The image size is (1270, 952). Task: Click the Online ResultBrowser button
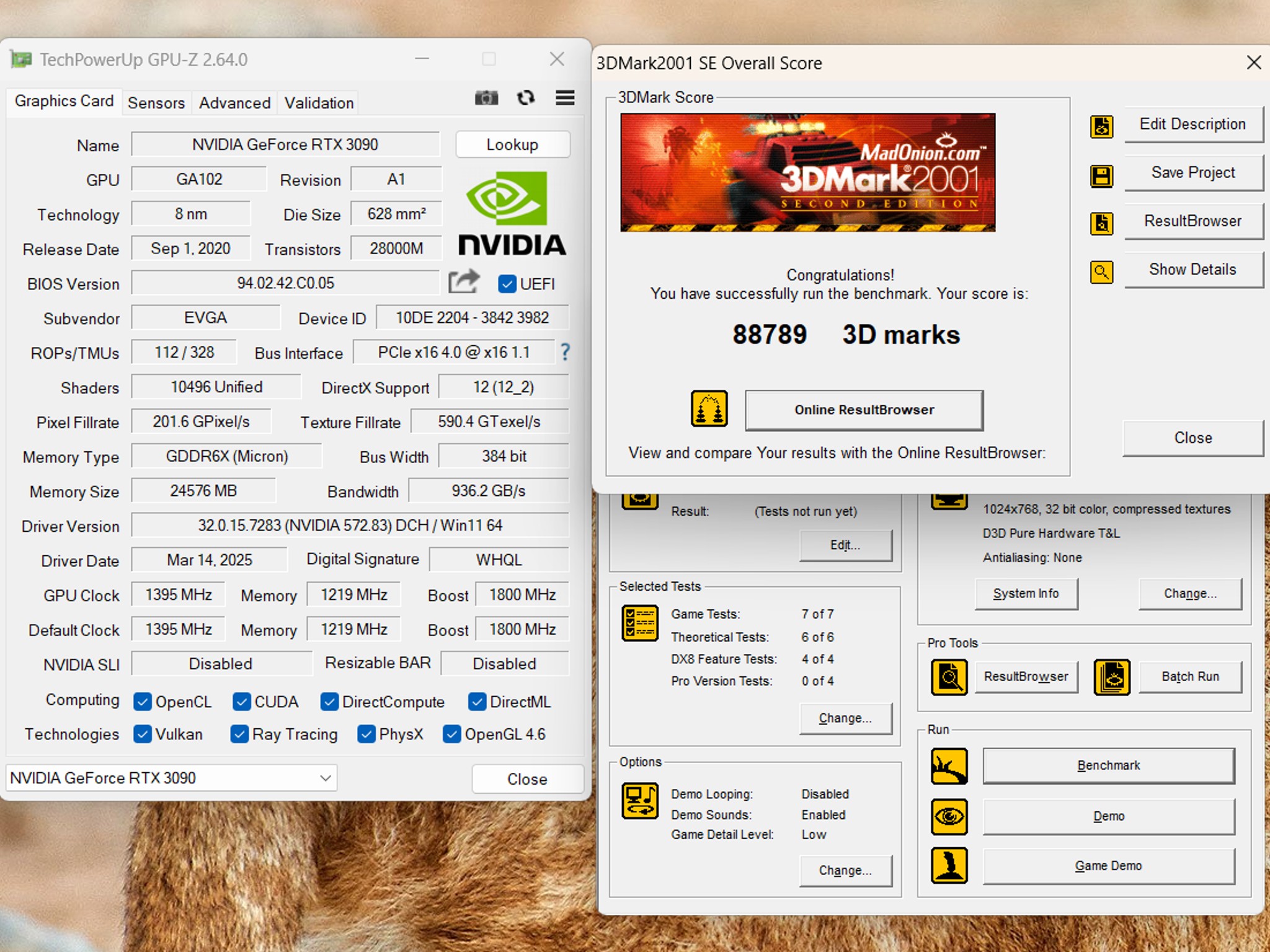864,410
